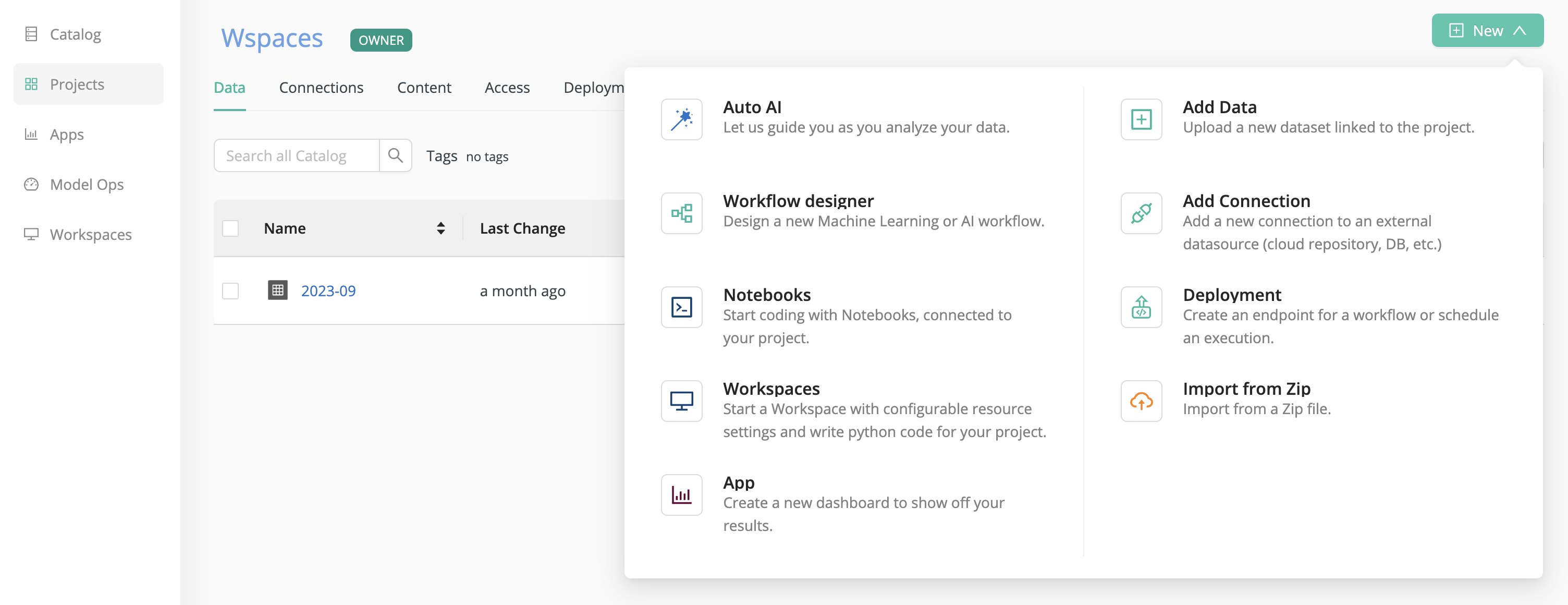Click the table icon beside 2023-09
The height and width of the screenshot is (605, 1568).
coord(277,290)
